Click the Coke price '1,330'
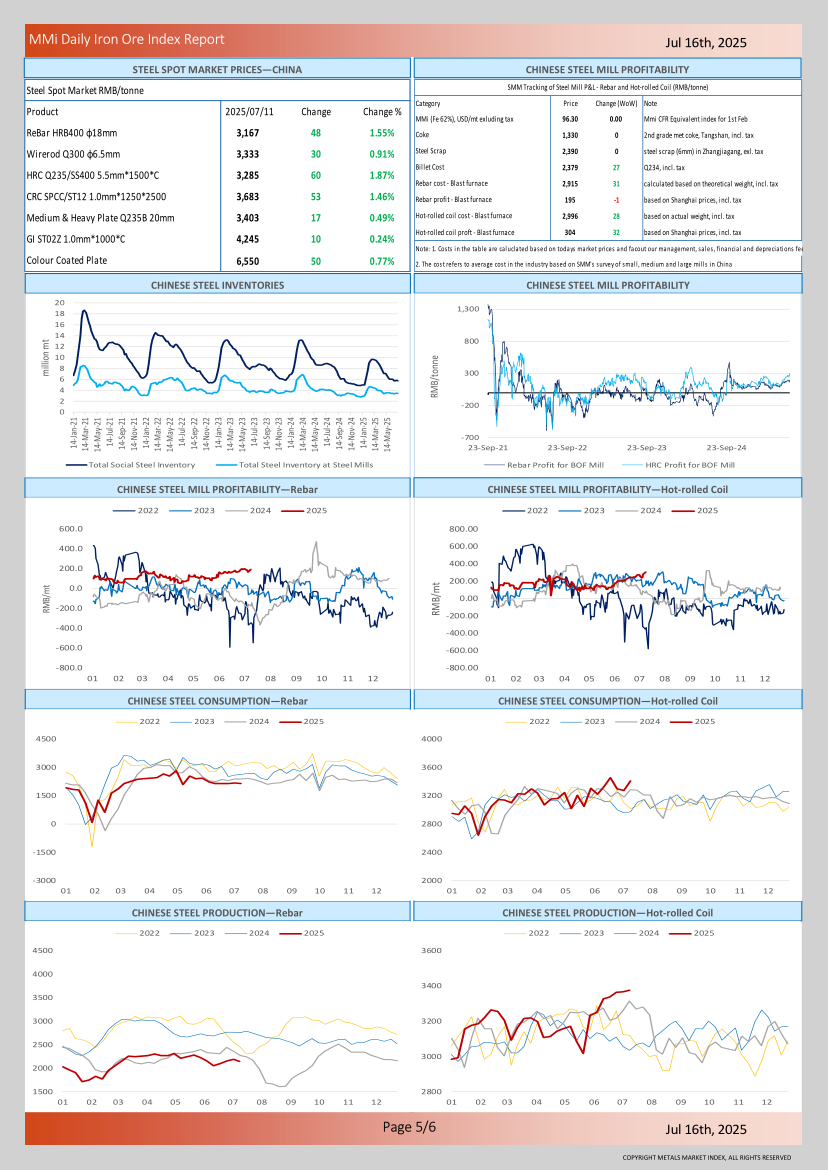 570,136
